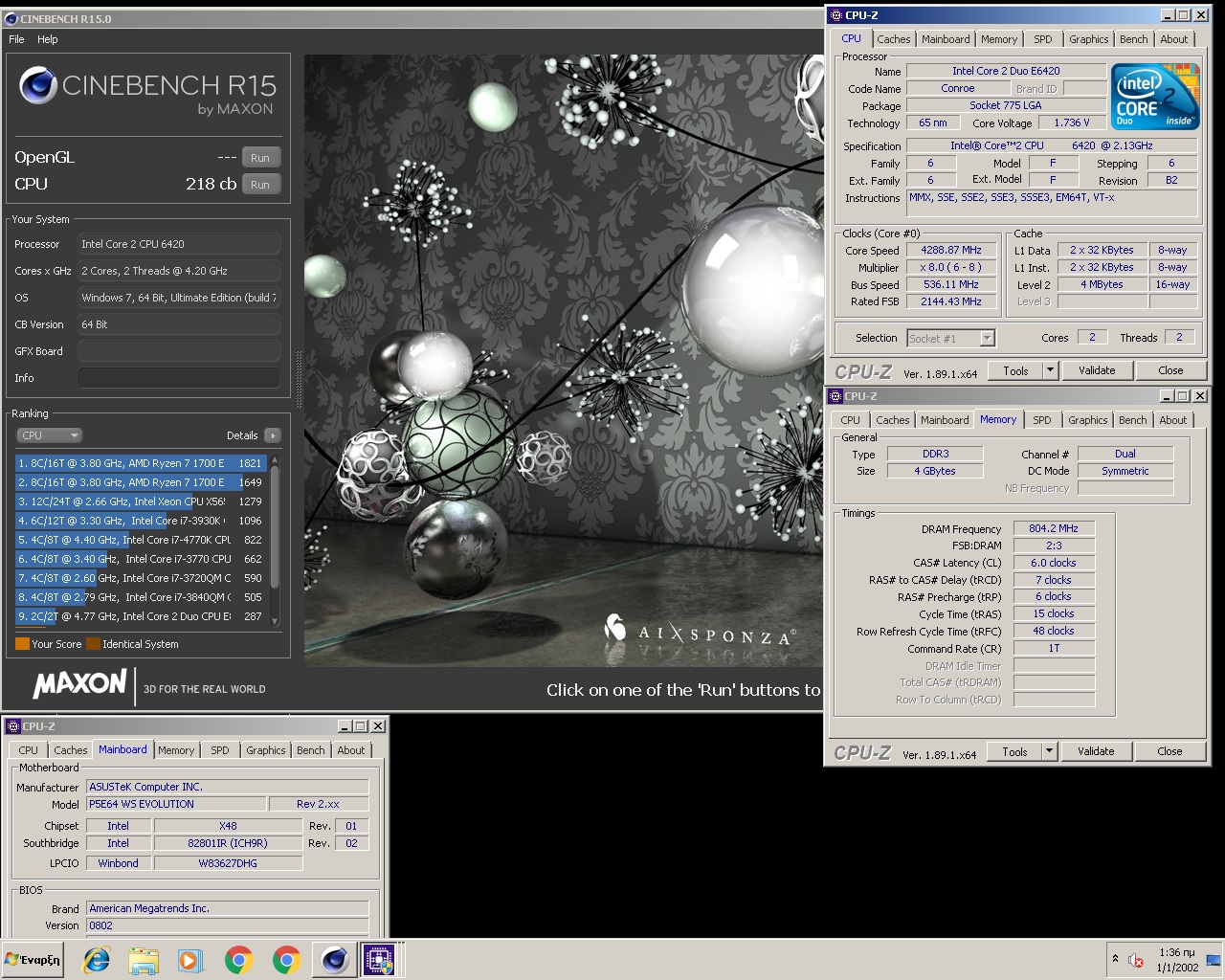Image resolution: width=1225 pixels, height=980 pixels.
Task: Open the Help menu in Cinebench
Action: point(48,39)
